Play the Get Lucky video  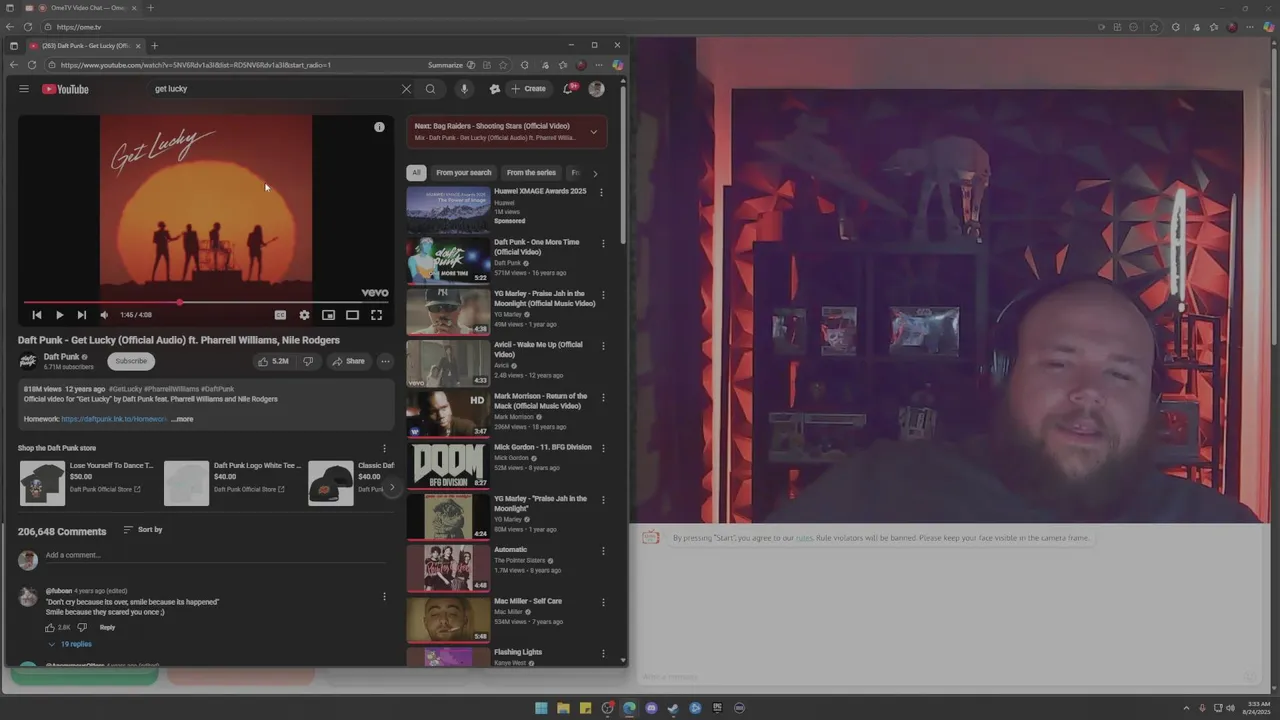(x=59, y=315)
